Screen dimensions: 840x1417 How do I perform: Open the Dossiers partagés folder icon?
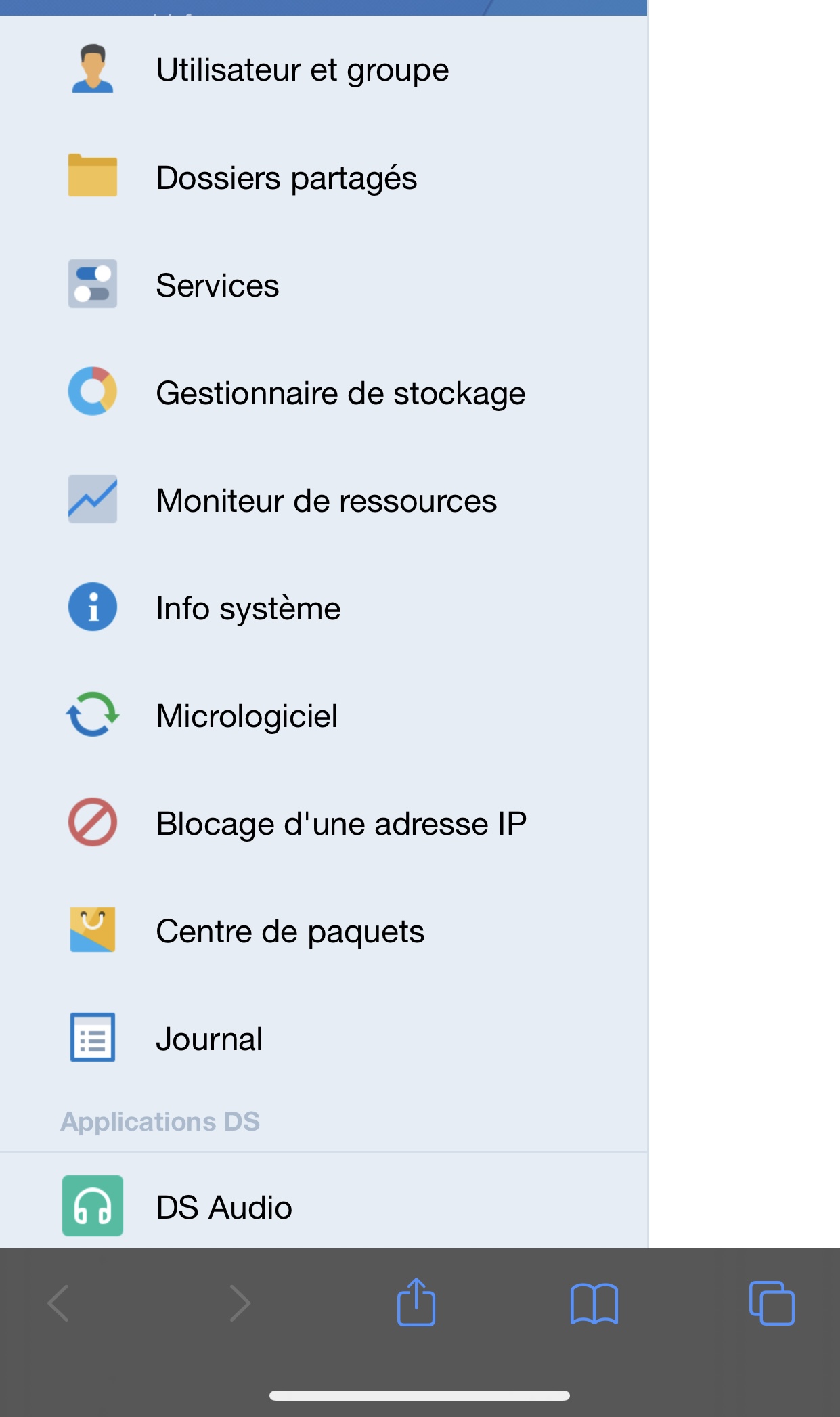[x=93, y=176]
